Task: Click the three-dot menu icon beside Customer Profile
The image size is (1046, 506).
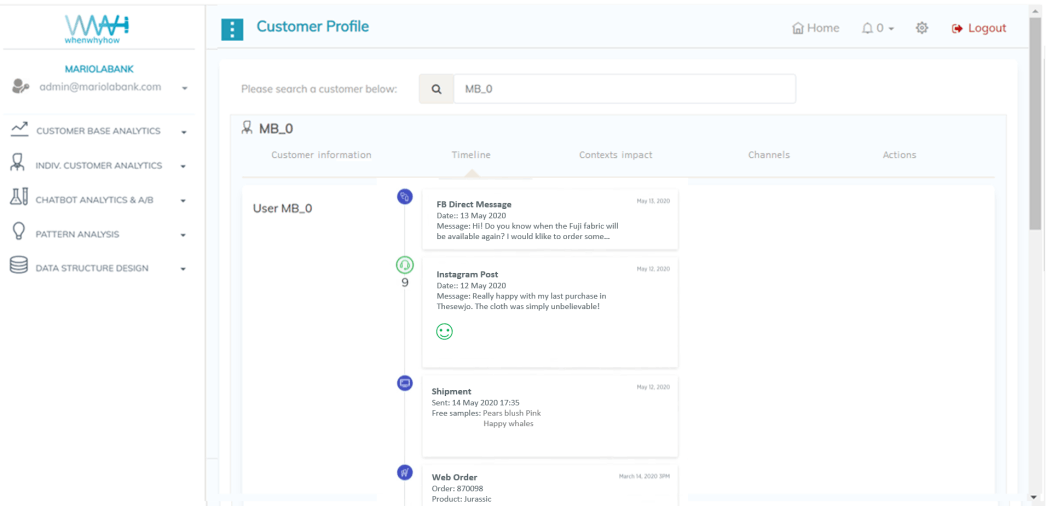Action: 232,29
